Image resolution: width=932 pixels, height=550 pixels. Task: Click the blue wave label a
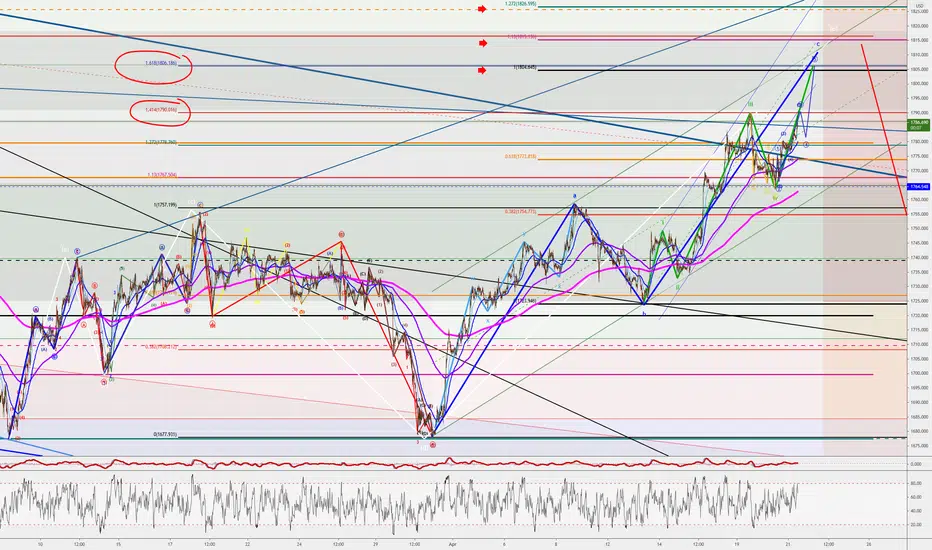[574, 195]
